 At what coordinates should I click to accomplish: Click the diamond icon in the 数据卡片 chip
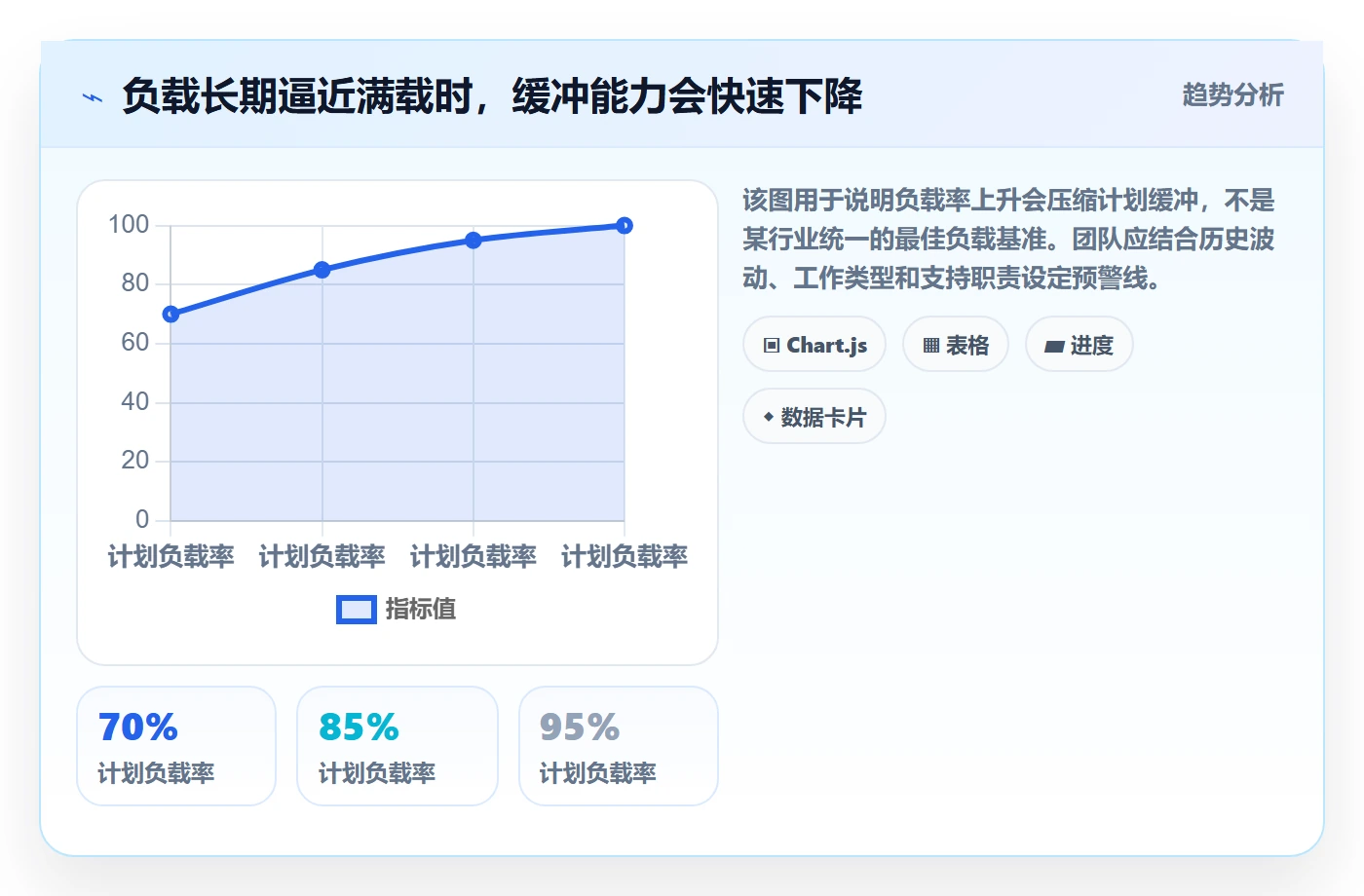click(769, 417)
